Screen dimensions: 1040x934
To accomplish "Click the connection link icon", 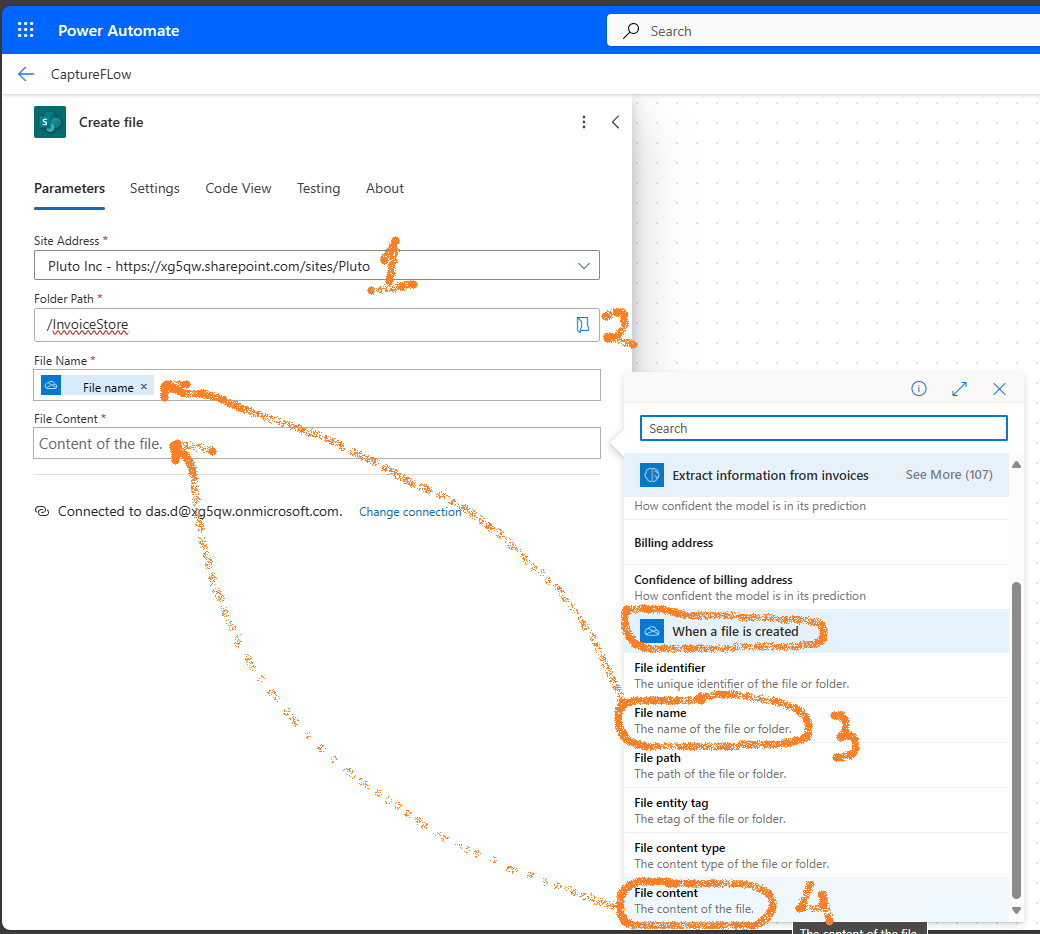I will tap(42, 511).
